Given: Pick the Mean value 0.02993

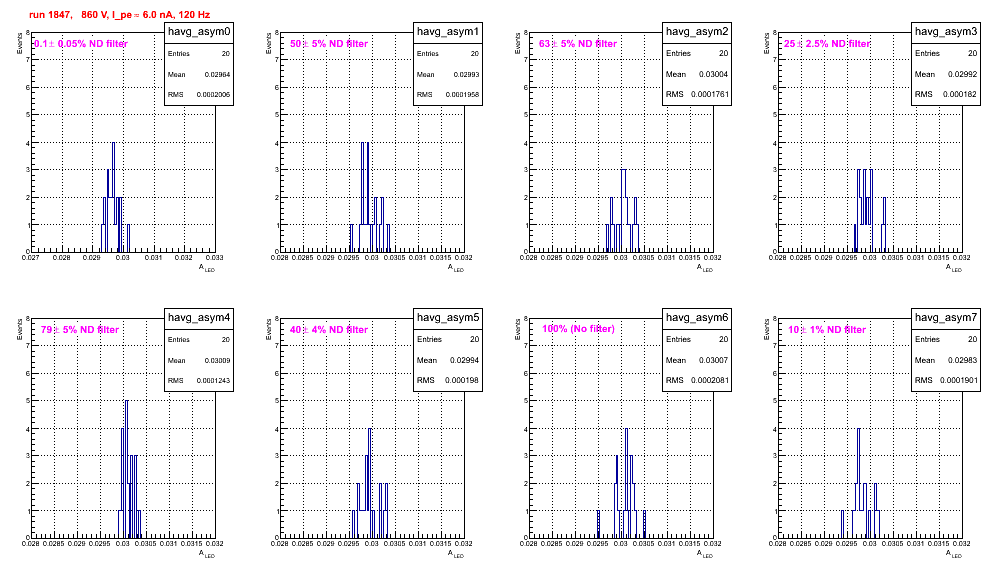Looking at the screenshot, I should [x=466, y=74].
